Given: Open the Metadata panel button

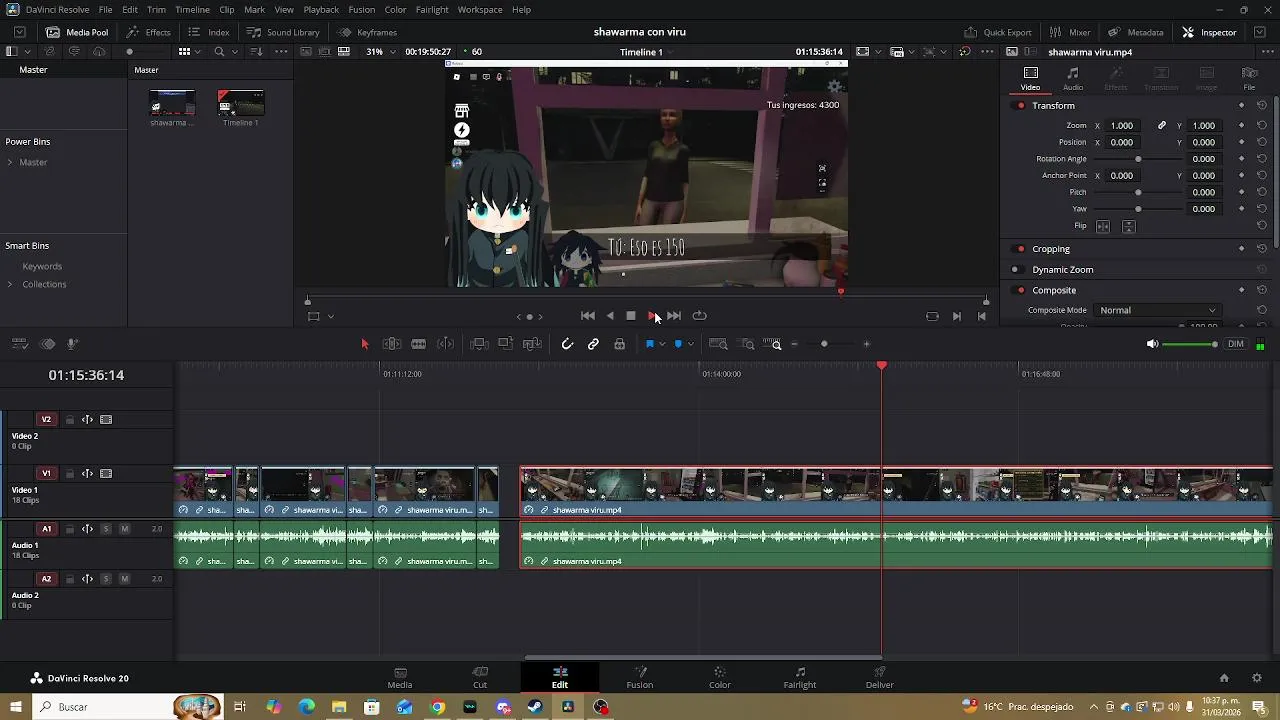Looking at the screenshot, I should click(1136, 32).
